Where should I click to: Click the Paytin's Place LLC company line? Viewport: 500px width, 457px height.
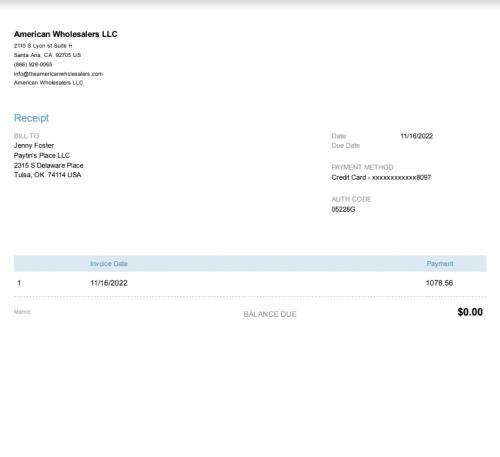[42, 155]
